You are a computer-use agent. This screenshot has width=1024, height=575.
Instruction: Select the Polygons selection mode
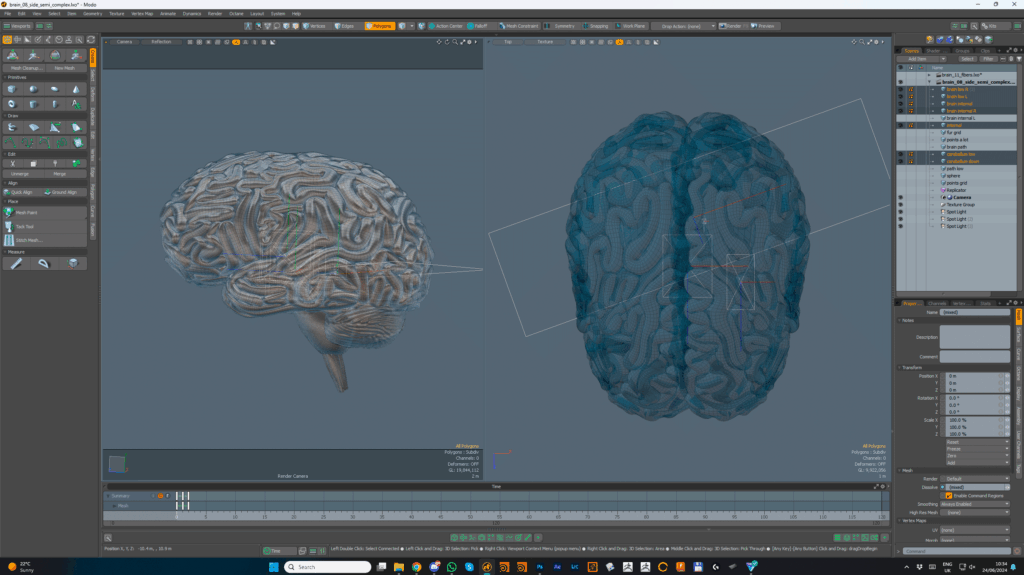[x=380, y=26]
